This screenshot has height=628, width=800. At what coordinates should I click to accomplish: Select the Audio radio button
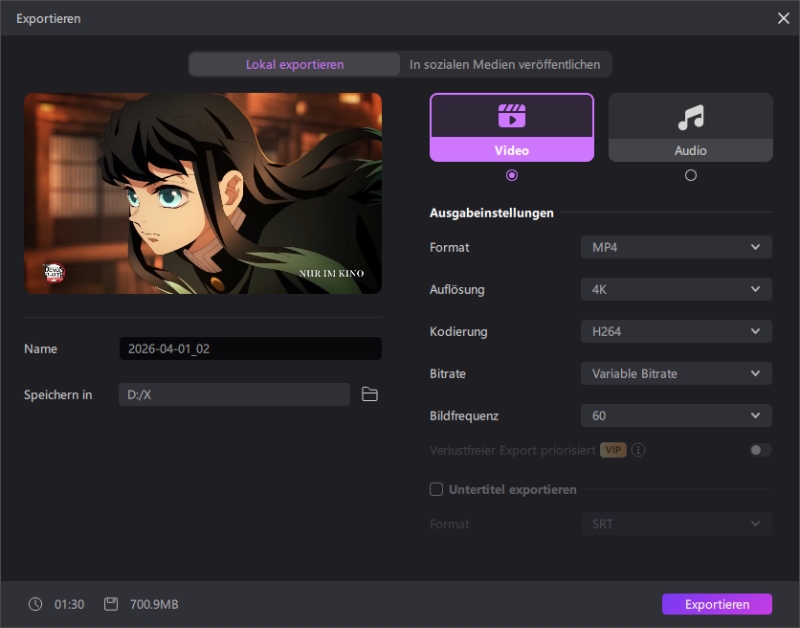[x=690, y=175]
